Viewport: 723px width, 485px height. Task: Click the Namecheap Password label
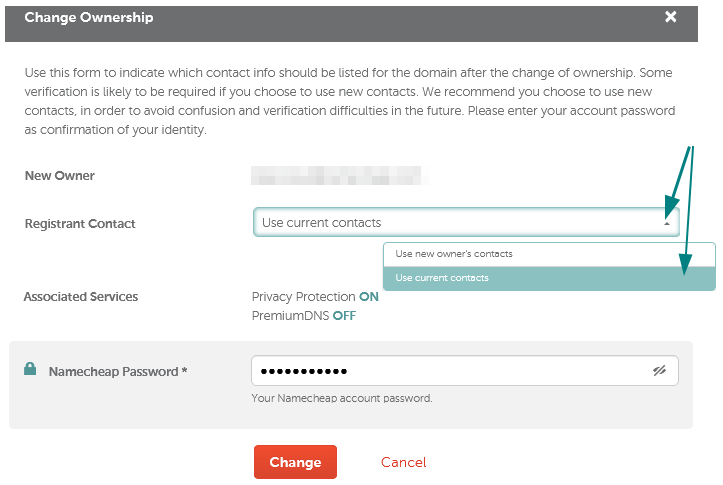tap(118, 372)
